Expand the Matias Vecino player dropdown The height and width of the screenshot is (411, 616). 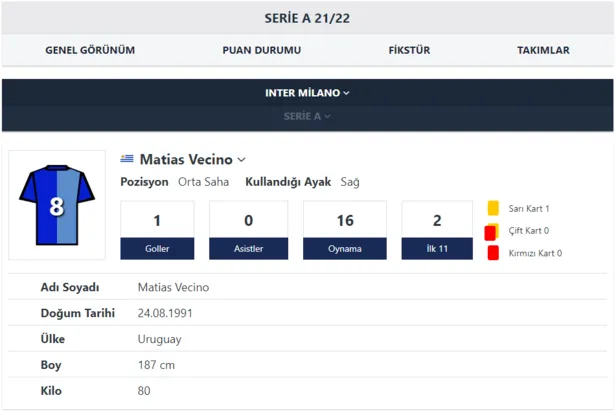click(x=242, y=160)
